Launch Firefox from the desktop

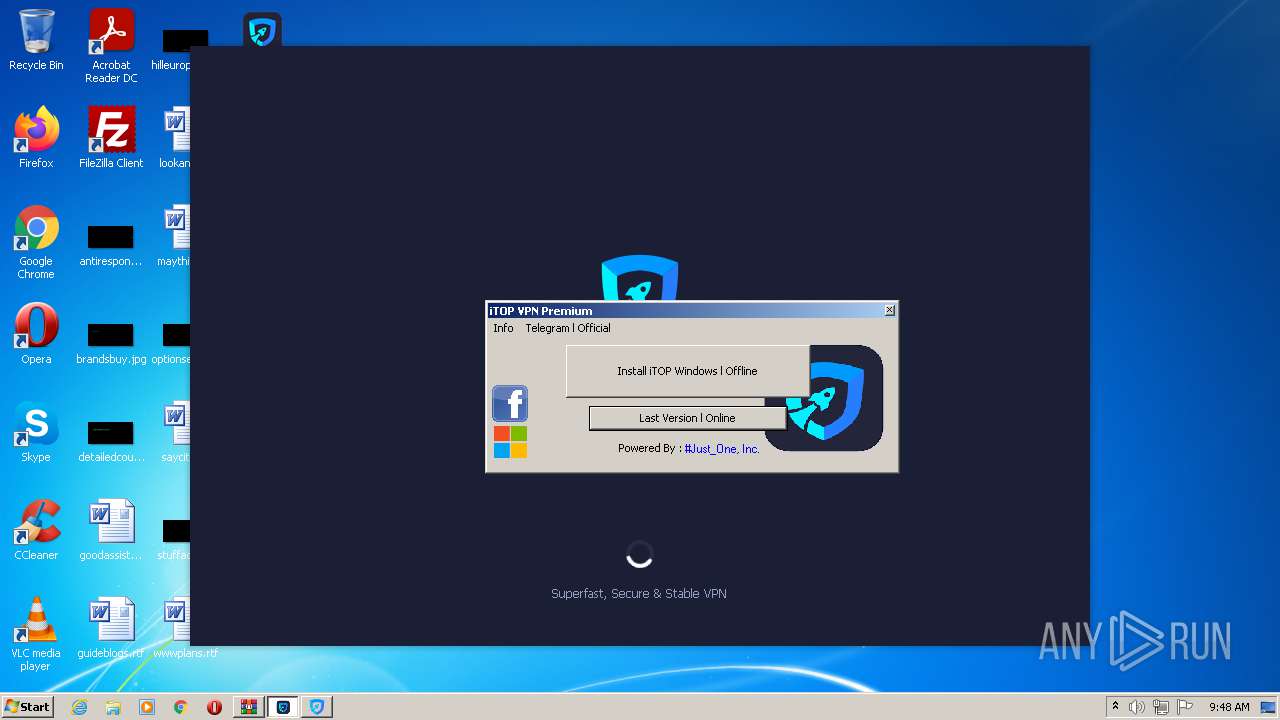36,138
